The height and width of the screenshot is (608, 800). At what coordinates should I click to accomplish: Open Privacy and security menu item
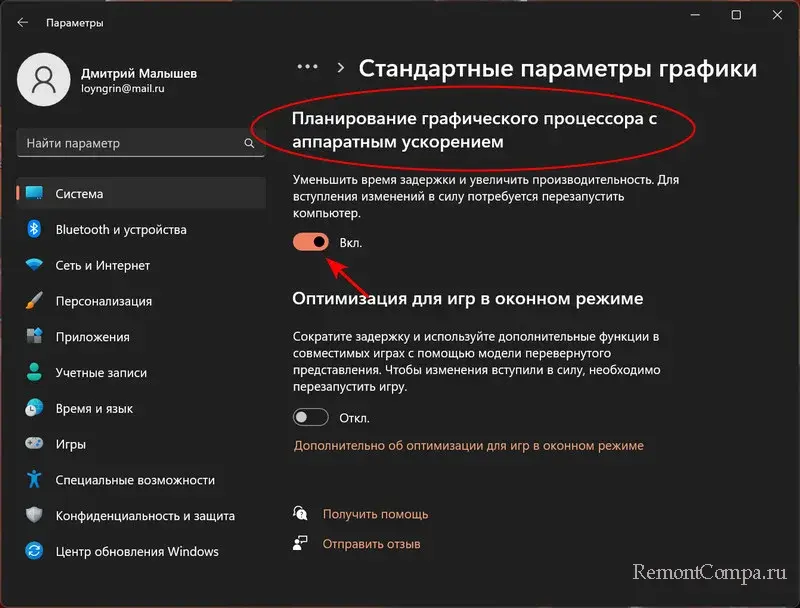[x=145, y=516]
